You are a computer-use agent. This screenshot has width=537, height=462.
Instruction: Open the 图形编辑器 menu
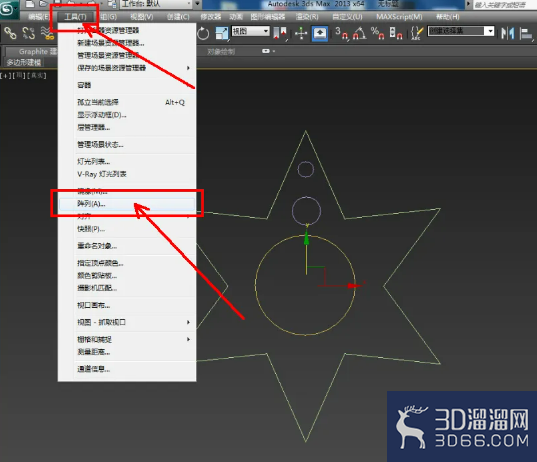click(268, 17)
